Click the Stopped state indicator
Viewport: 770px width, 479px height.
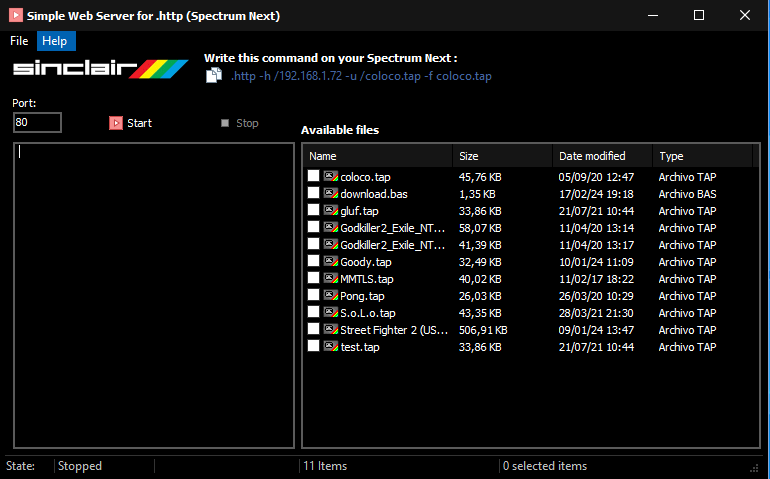(80, 466)
